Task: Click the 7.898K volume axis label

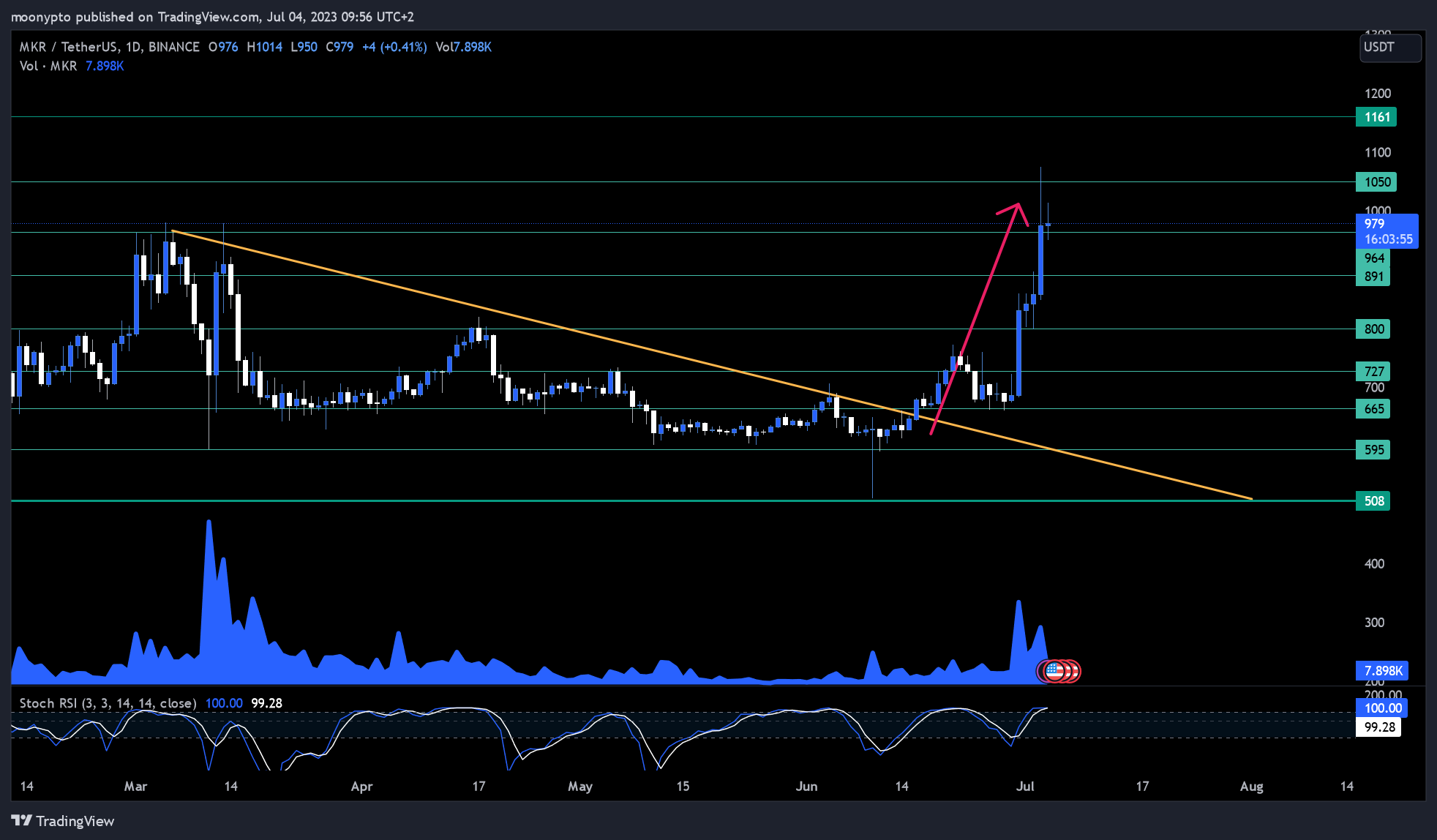Action: [1382, 671]
